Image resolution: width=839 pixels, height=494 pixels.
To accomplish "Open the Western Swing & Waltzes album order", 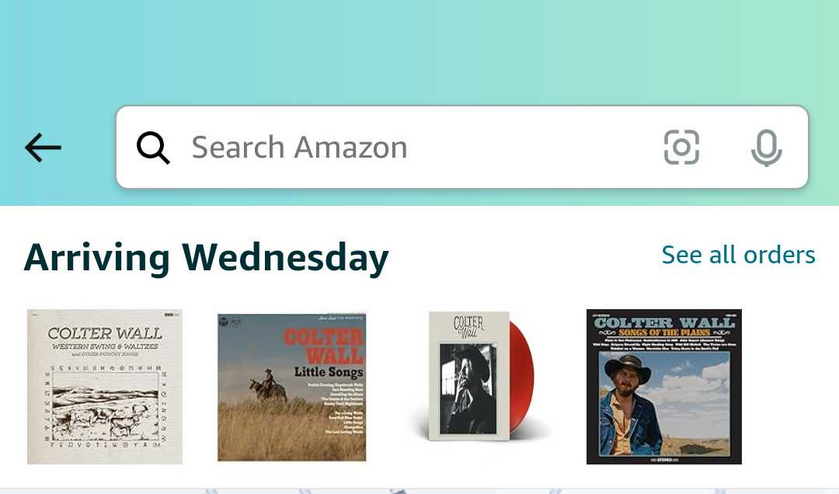I will pos(105,386).
